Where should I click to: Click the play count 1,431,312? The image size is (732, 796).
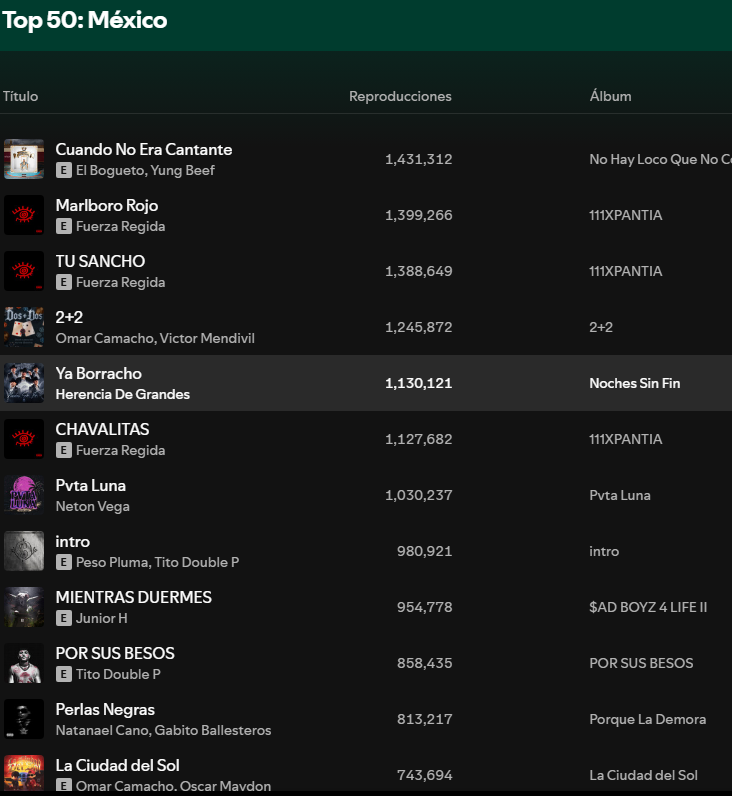click(x=418, y=159)
